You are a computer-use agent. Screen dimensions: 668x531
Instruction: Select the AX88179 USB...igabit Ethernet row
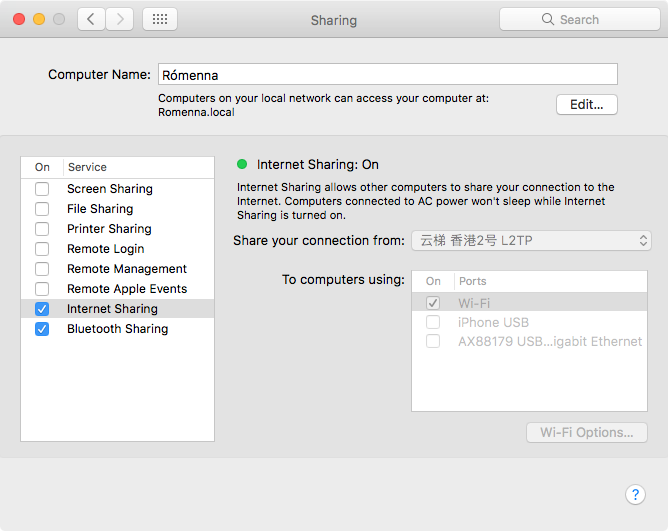click(530, 341)
